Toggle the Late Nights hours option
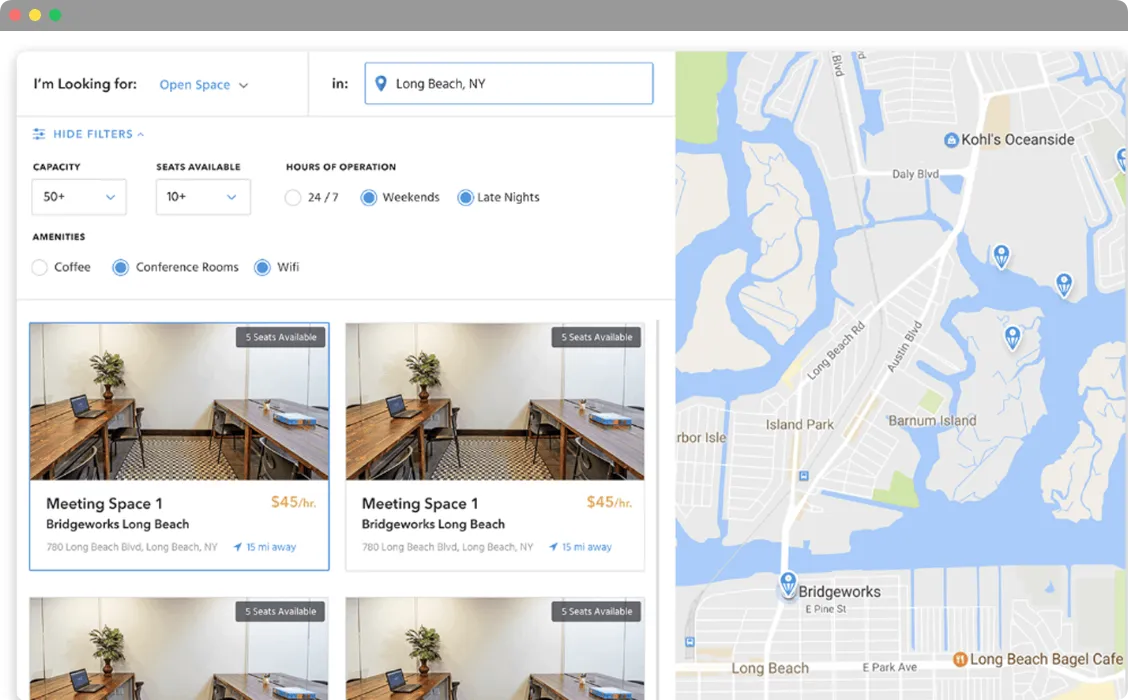 (465, 197)
